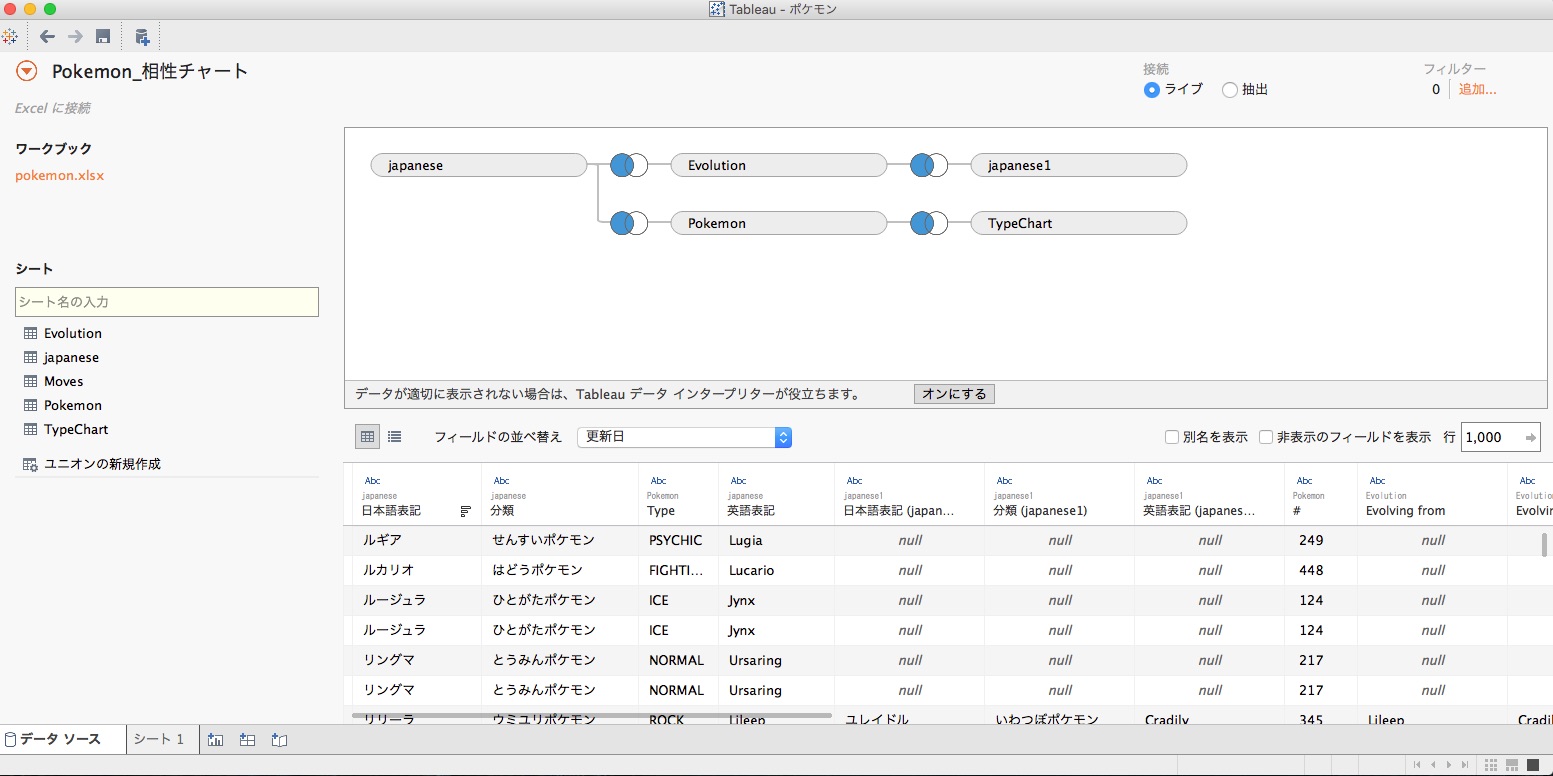Click the Lugia cell
The image size is (1553, 776).
coord(776,540)
